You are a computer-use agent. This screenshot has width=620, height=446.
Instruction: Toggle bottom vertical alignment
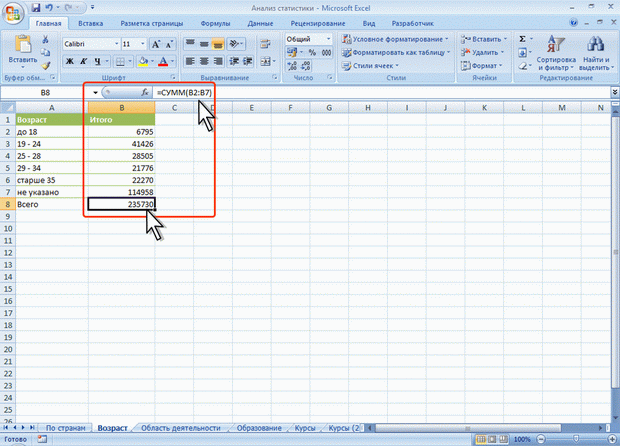(x=218, y=43)
